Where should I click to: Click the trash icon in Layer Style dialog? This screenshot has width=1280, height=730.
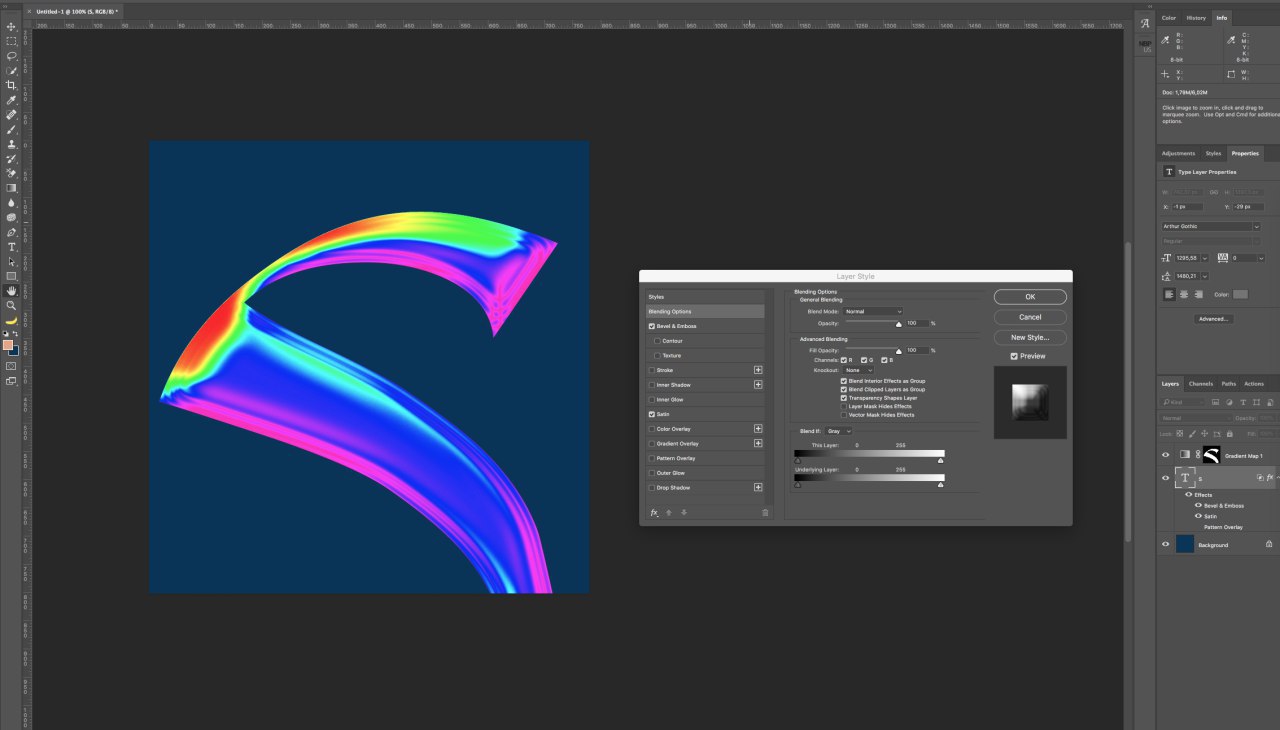tap(765, 512)
